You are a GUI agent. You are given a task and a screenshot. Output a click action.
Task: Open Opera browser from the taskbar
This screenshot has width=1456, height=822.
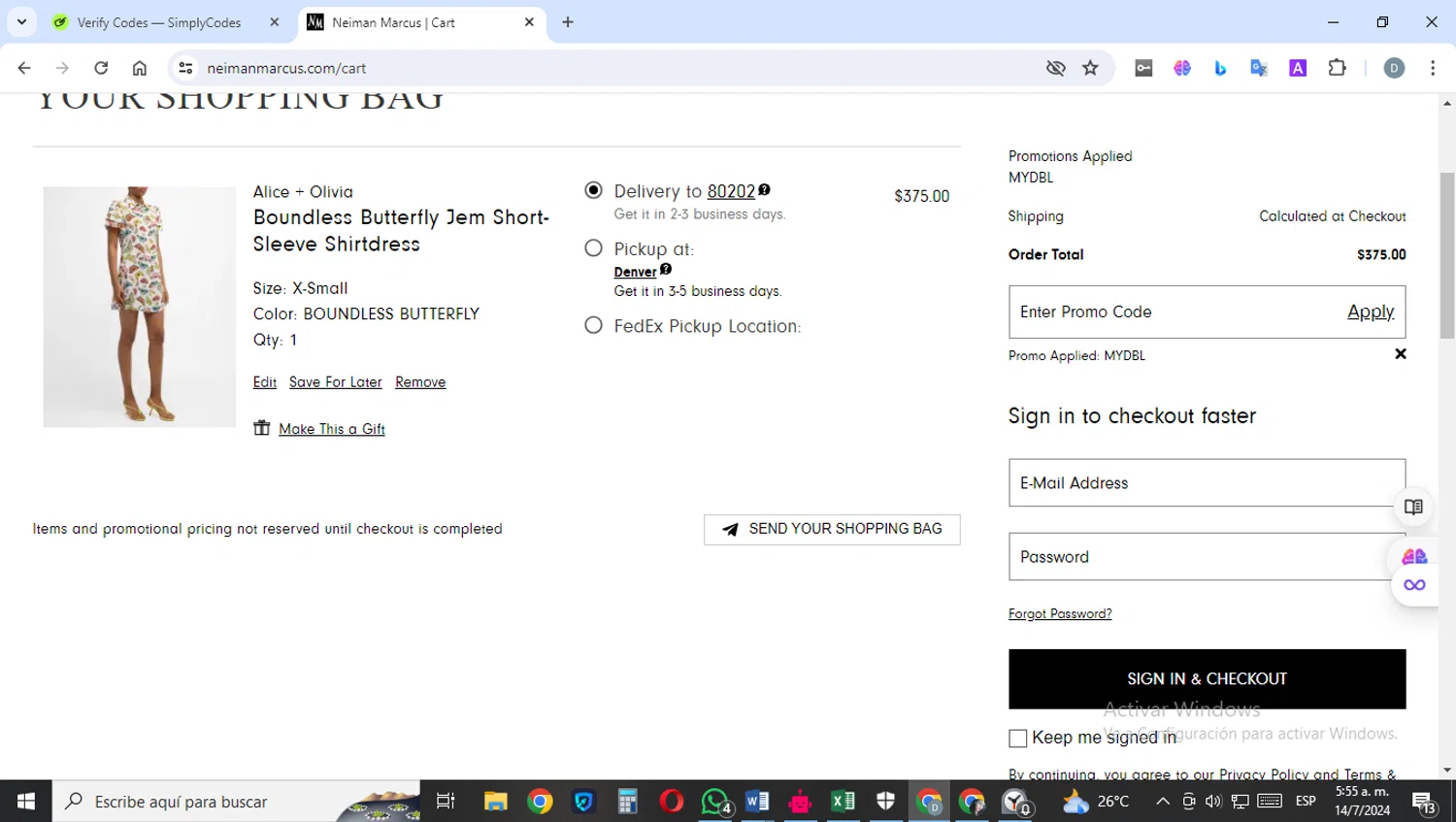click(671, 802)
